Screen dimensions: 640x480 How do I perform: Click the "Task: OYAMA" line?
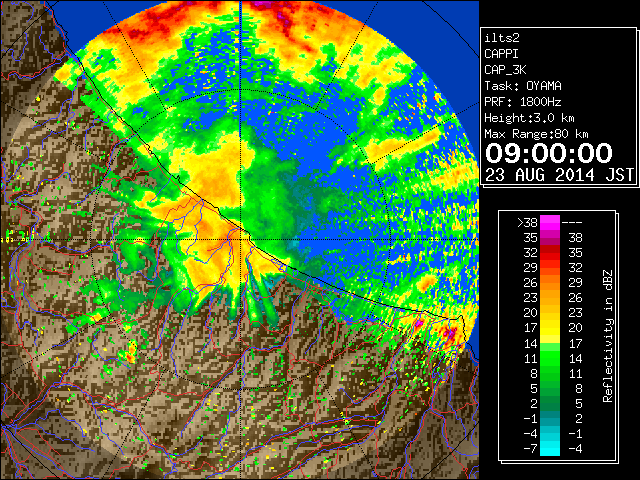tap(523, 86)
